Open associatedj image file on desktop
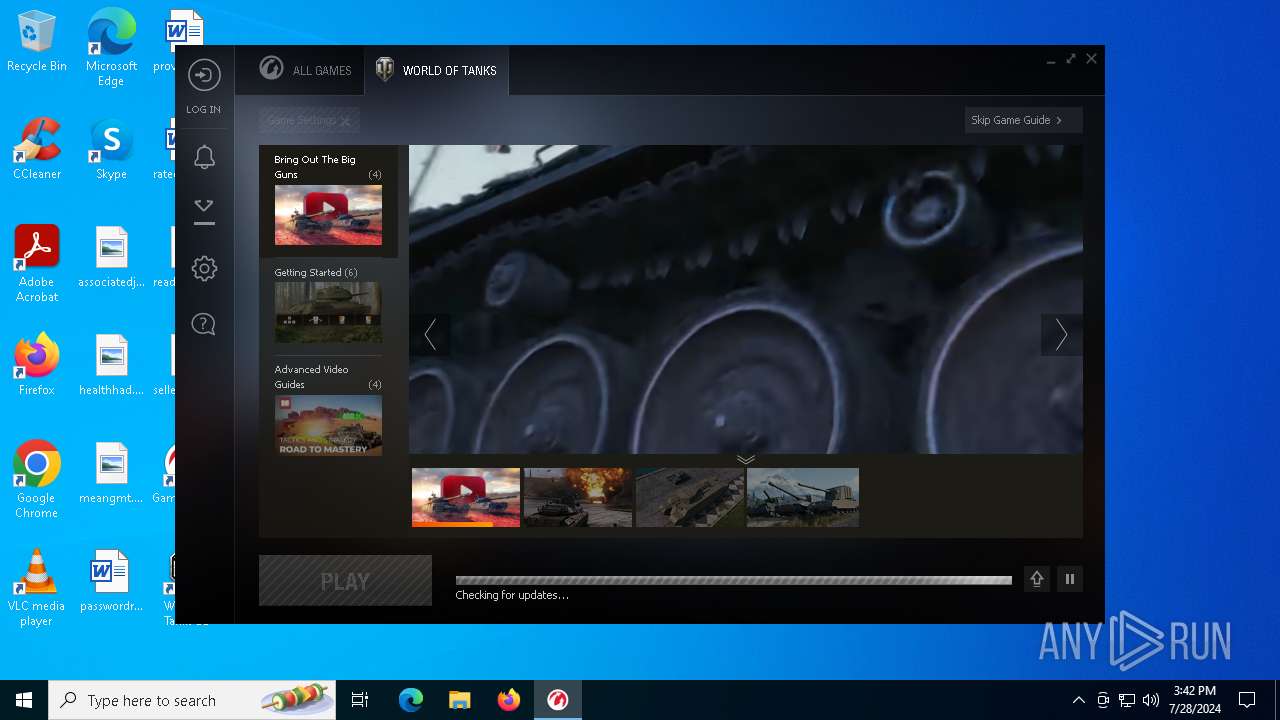Viewport: 1280px width, 720px height. pyautogui.click(x=111, y=257)
